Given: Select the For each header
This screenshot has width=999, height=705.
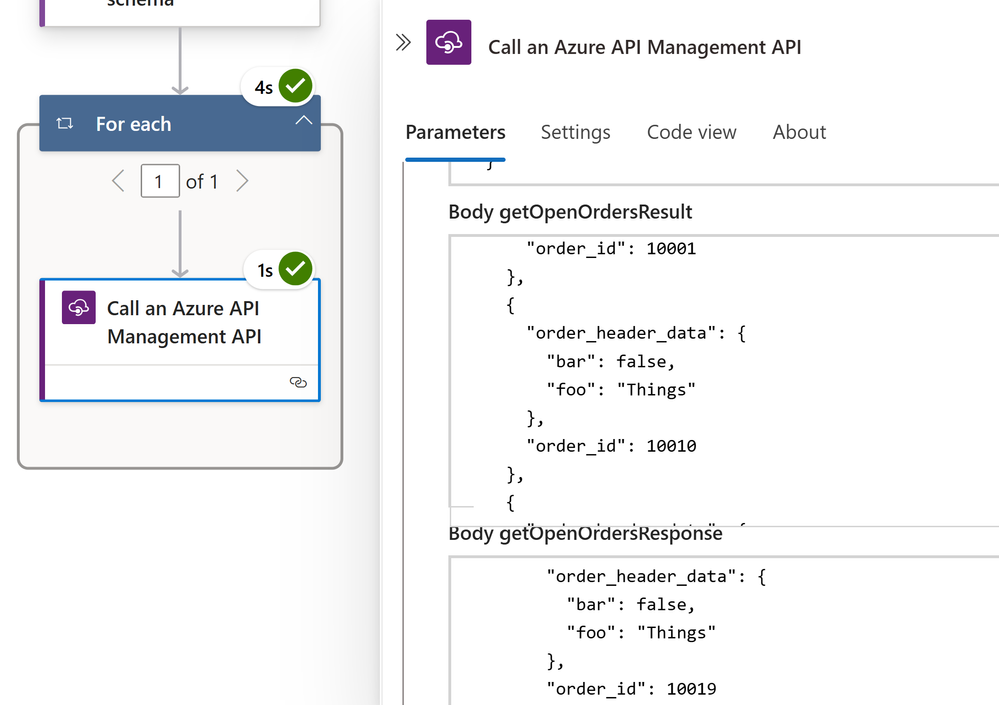Looking at the screenshot, I should [180, 124].
